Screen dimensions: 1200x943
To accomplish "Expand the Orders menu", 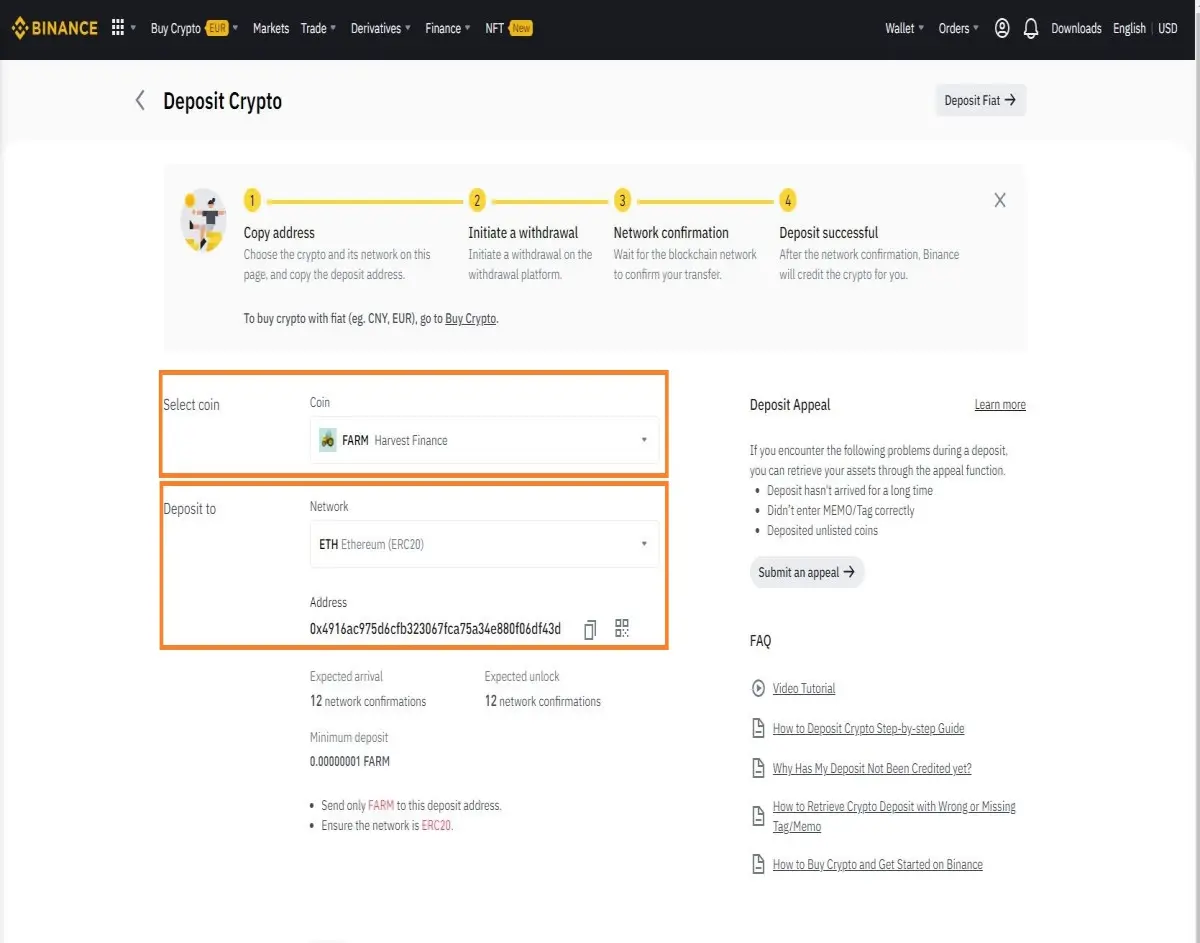I will [958, 28].
